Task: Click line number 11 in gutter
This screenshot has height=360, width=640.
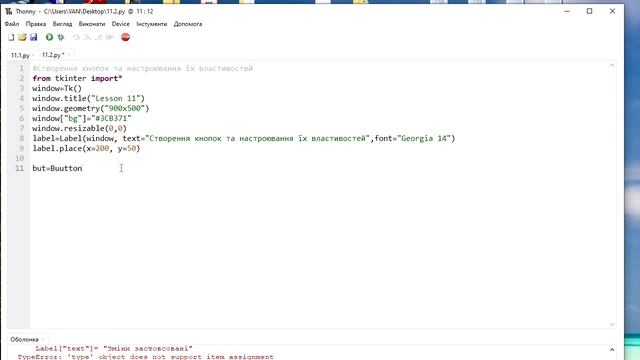Action: (x=20, y=168)
